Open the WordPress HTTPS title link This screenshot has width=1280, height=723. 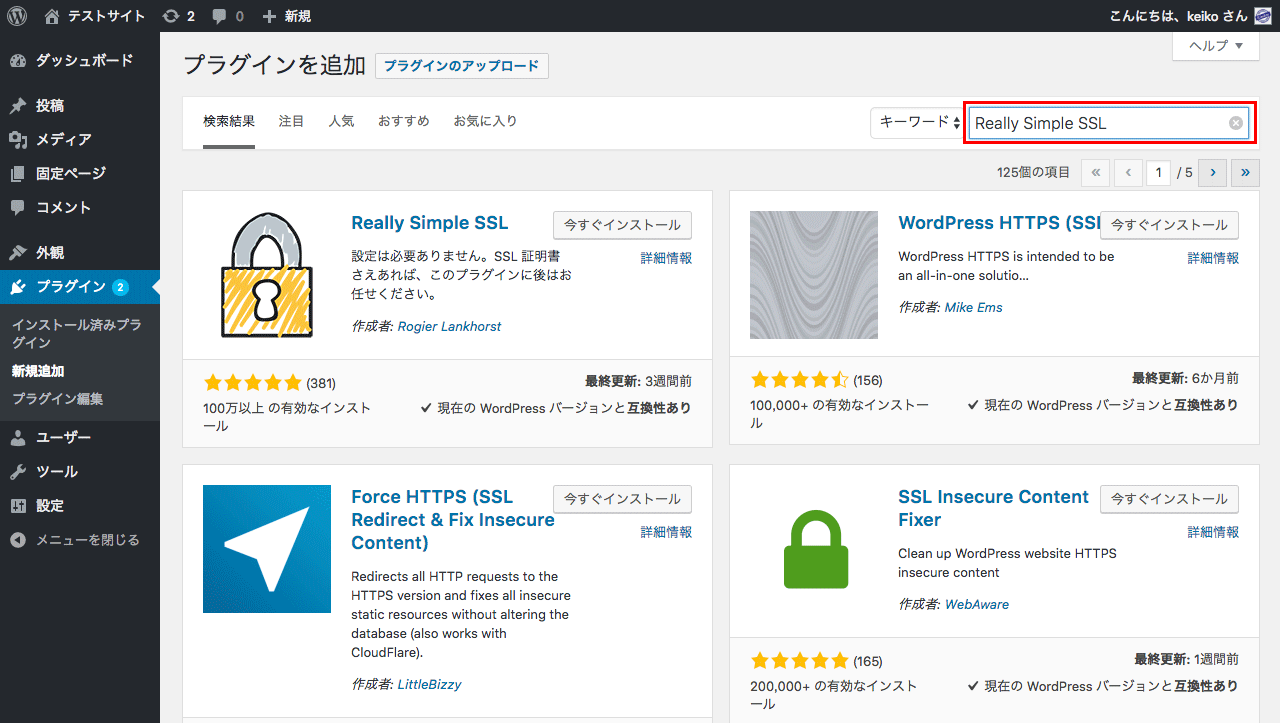click(999, 223)
